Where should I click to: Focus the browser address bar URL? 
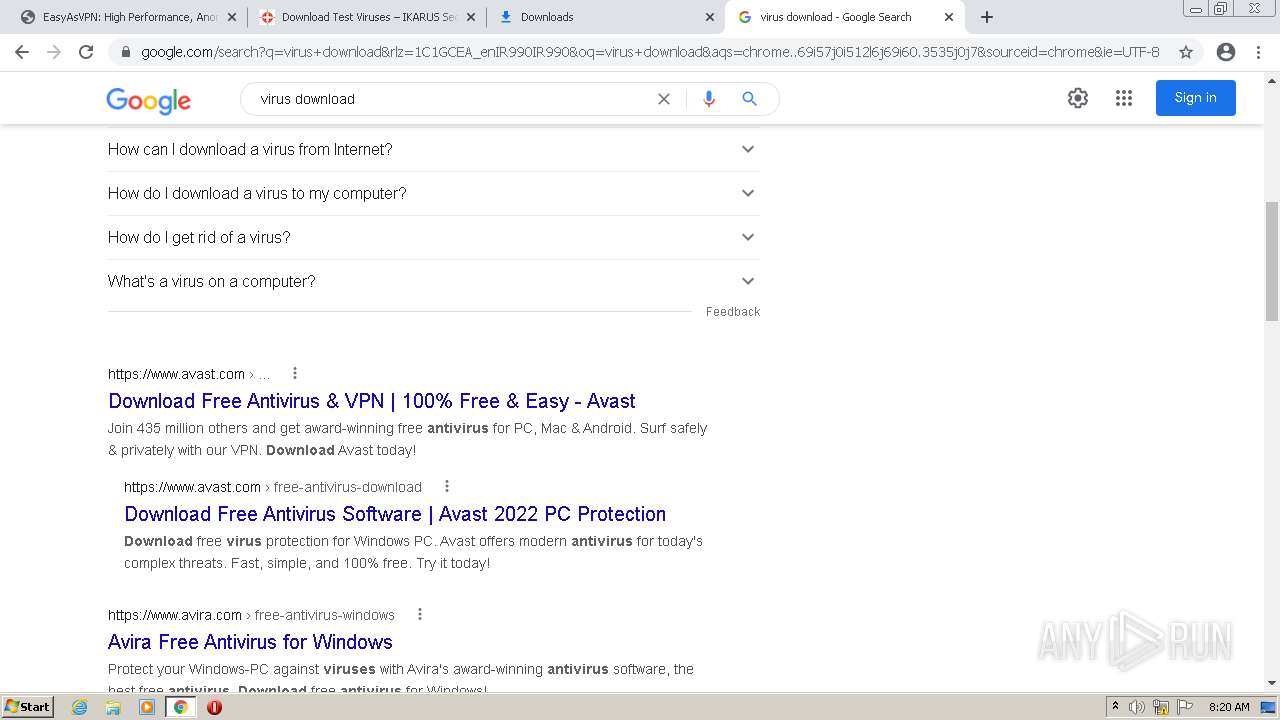(650, 52)
